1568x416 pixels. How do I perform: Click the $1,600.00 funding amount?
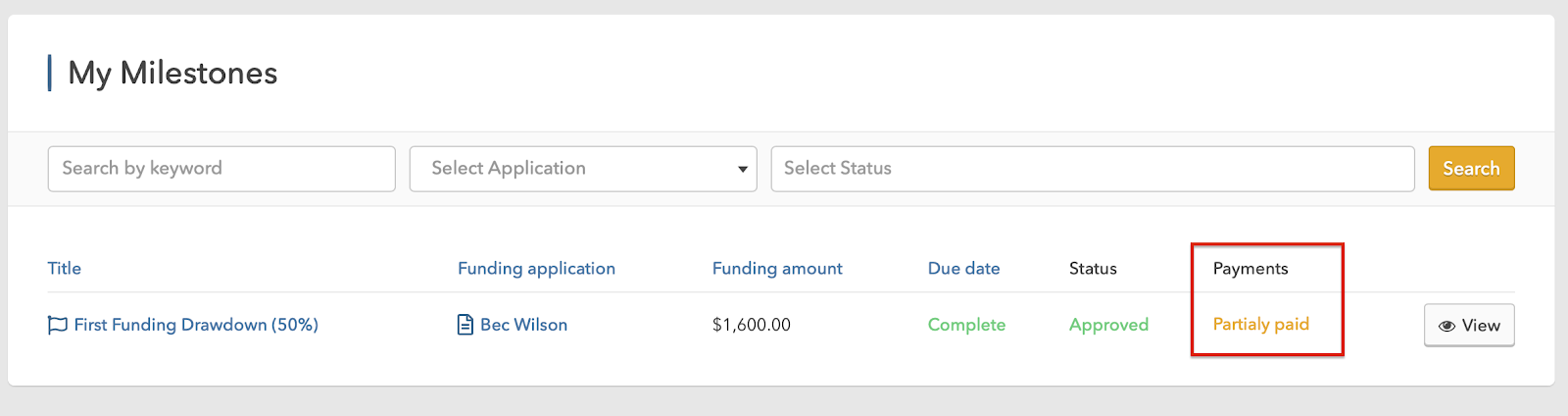(x=752, y=325)
